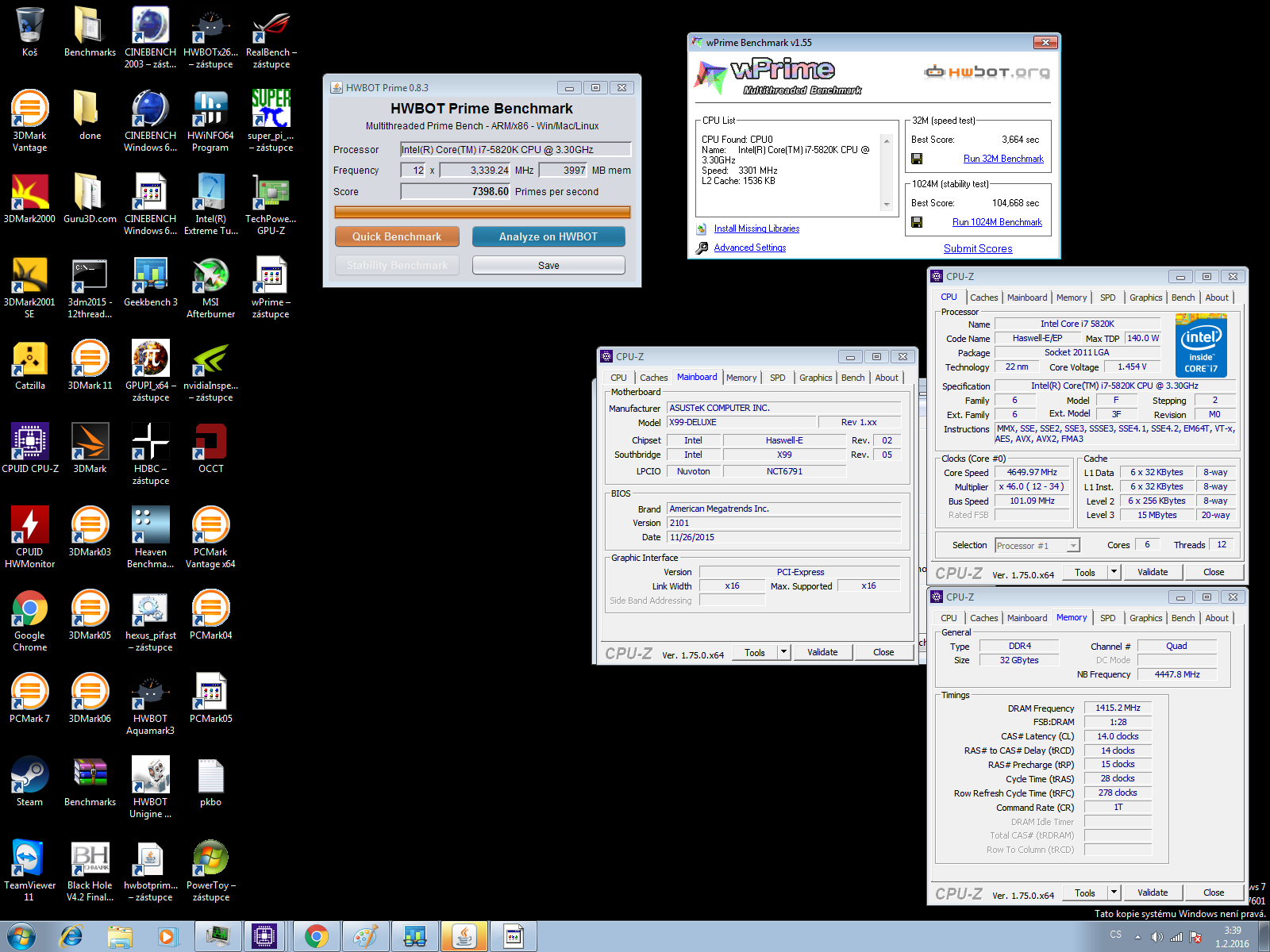Open the Selection Processor #1 dropdown

click(1037, 546)
